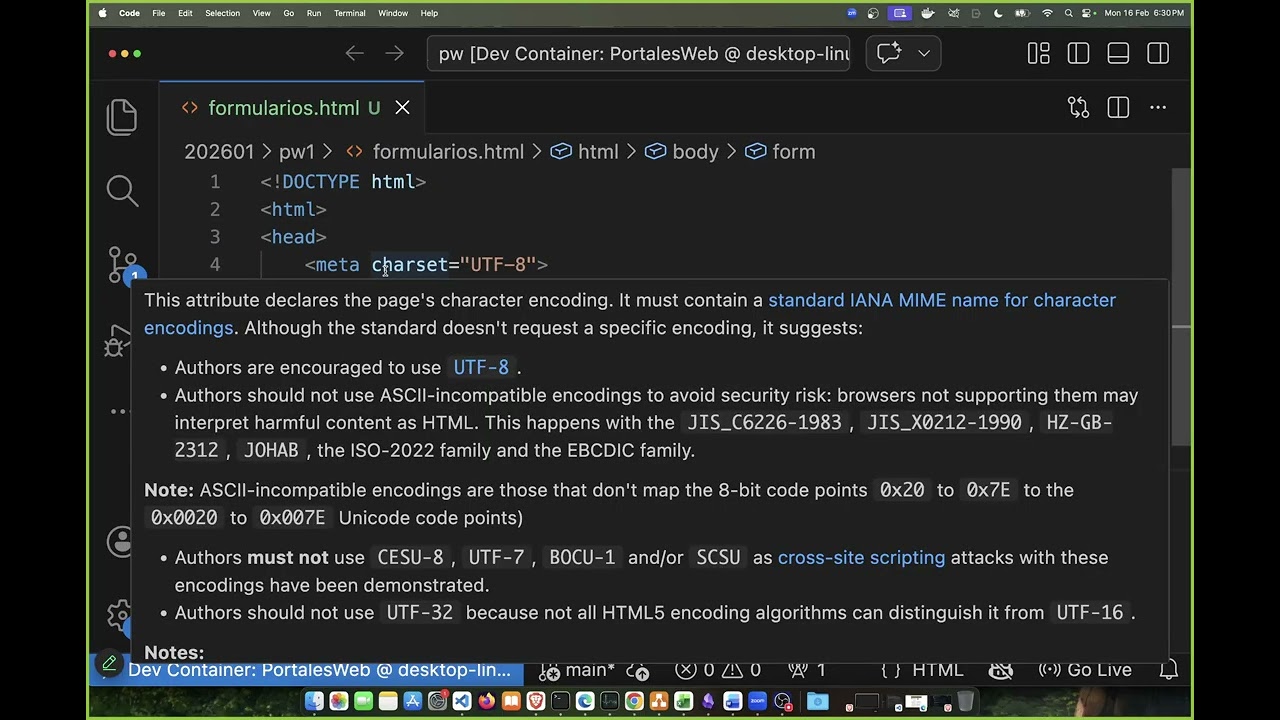Open the html breadcrumb symbol
Viewport: 1280px width, 720px height.
585,152
